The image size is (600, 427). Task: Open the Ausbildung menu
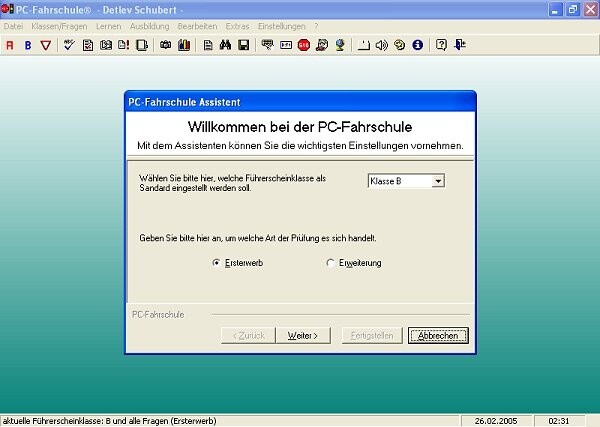click(x=150, y=26)
